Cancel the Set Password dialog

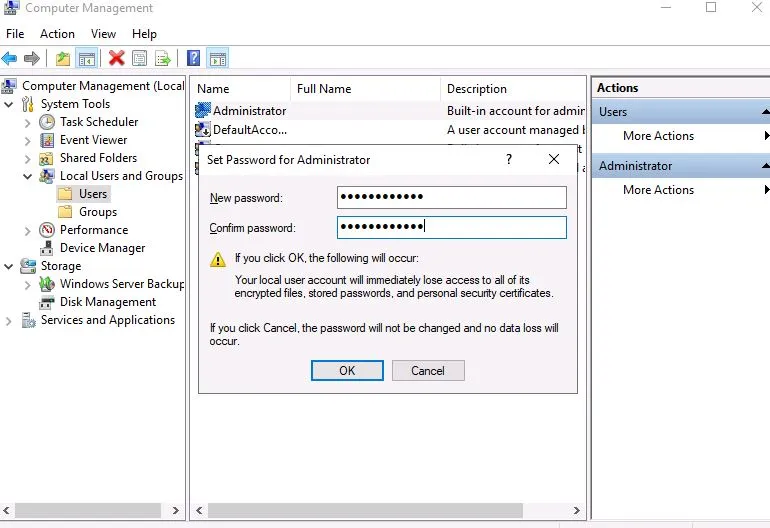click(428, 370)
